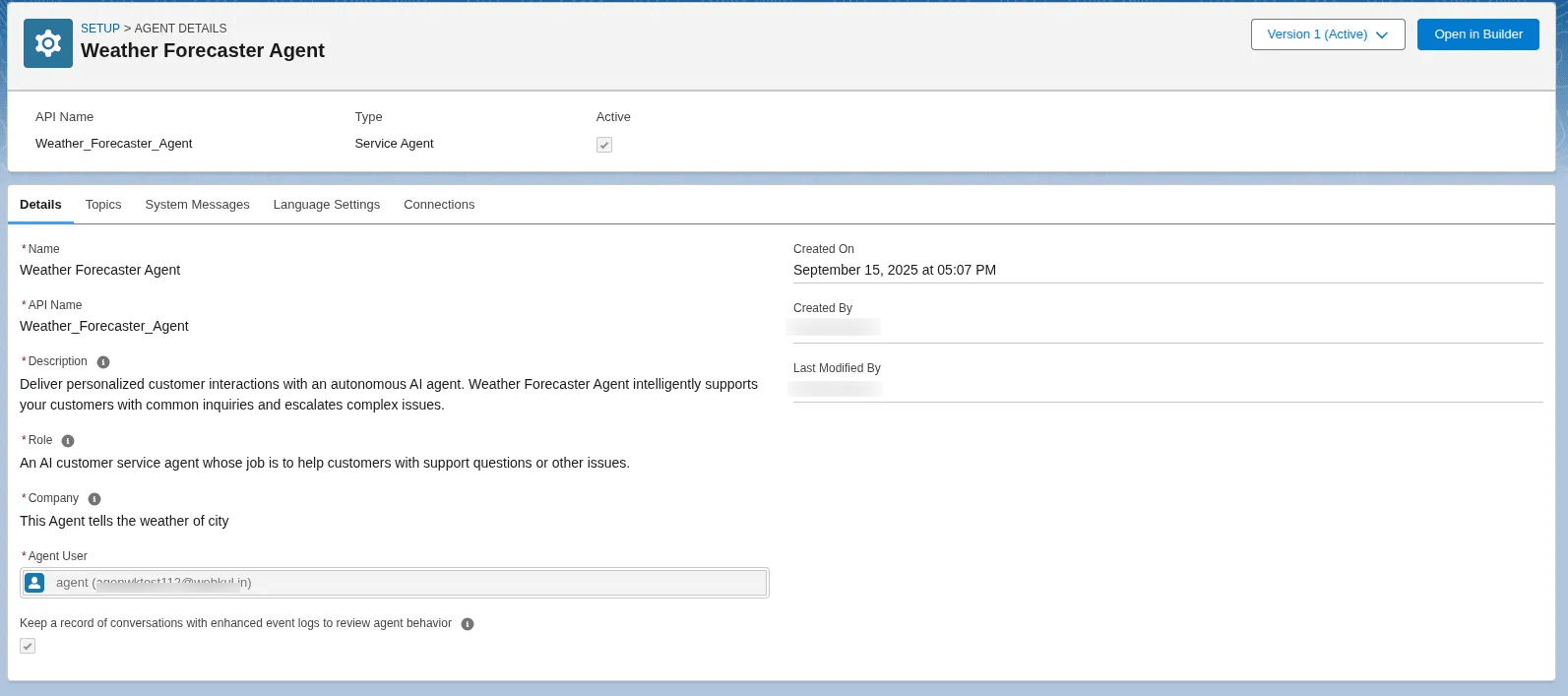Click the Name value in Details section
Viewport: 1568px width, 696px height.
tap(100, 270)
